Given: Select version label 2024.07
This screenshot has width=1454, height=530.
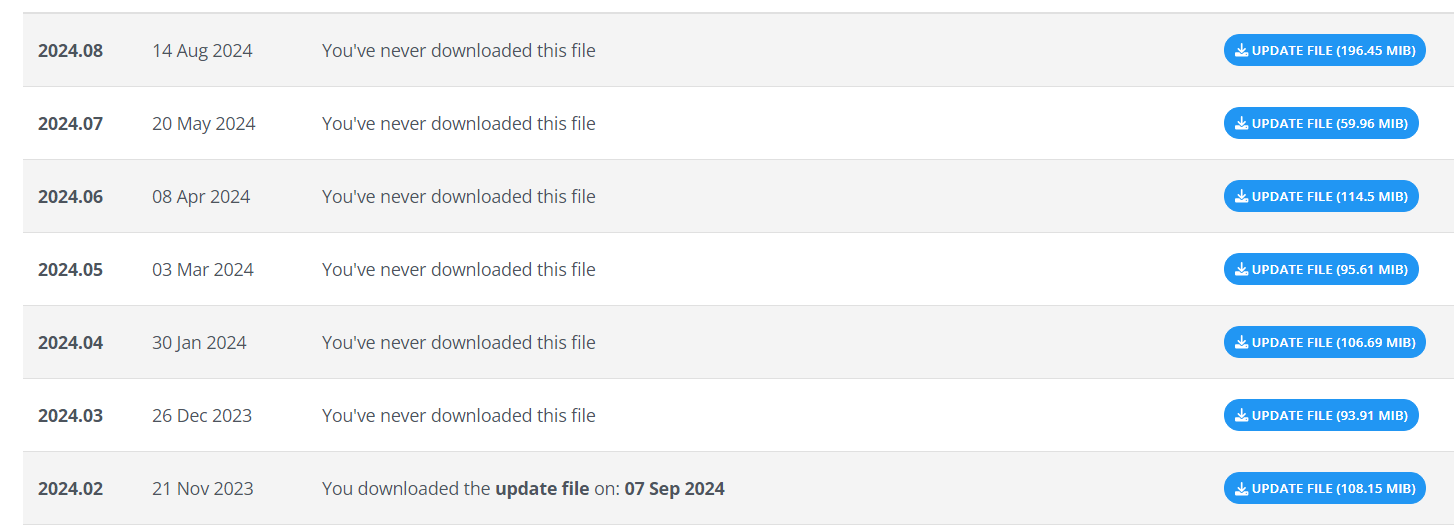Looking at the screenshot, I should click(x=70, y=124).
